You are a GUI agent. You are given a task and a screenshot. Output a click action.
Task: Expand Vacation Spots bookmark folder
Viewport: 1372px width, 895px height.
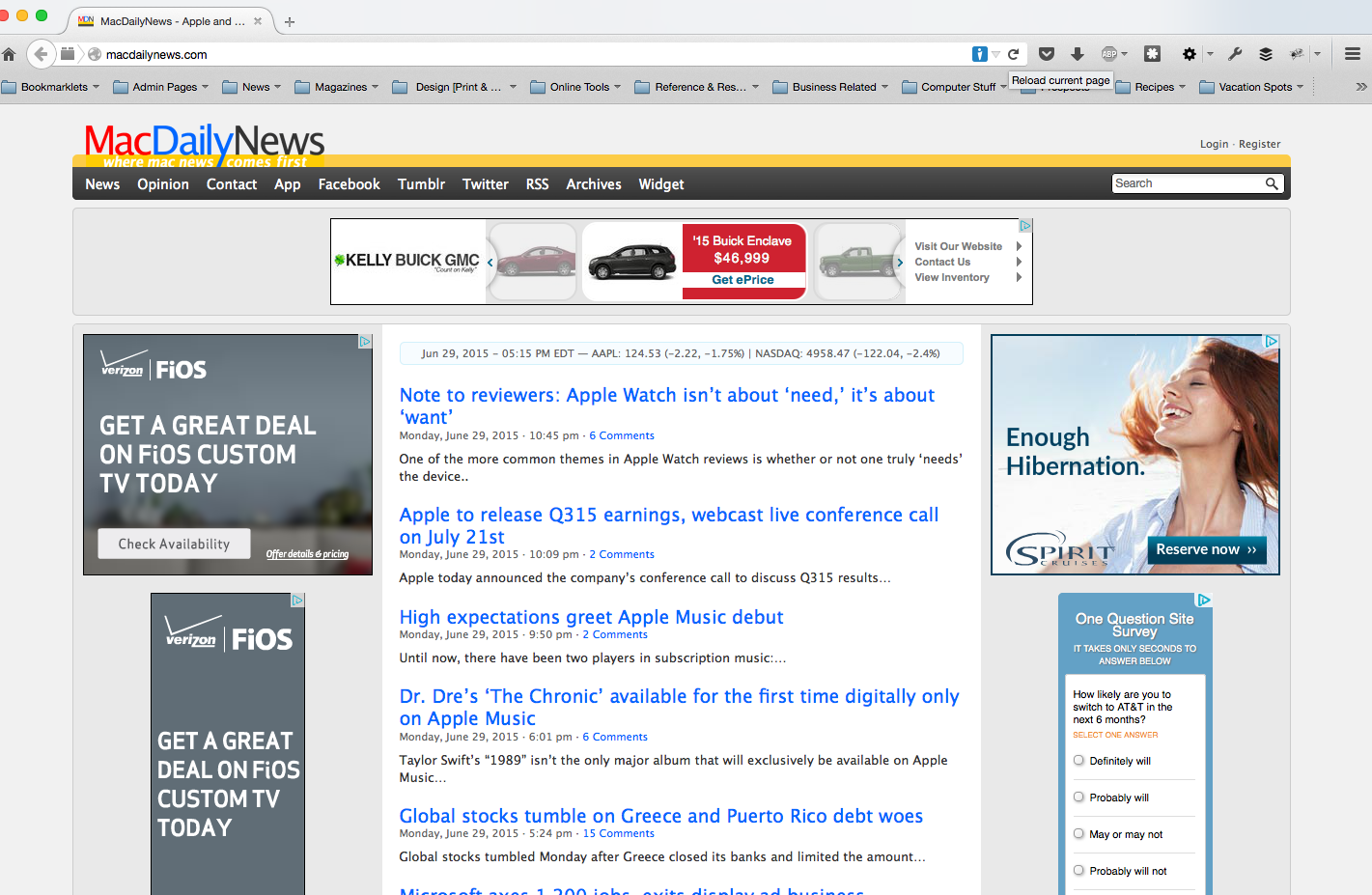pos(1251,87)
